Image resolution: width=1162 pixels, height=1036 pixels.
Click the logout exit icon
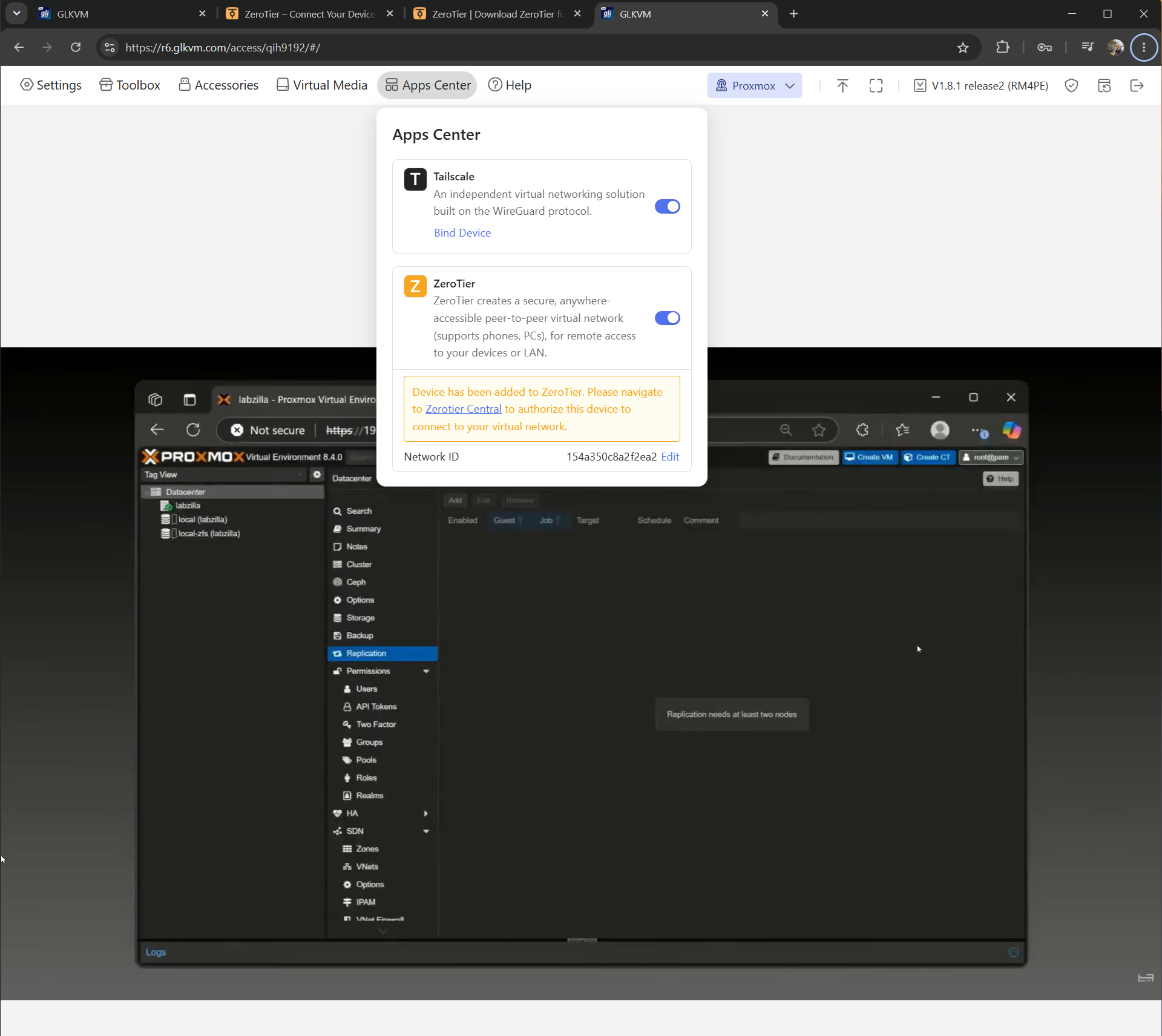(x=1137, y=85)
